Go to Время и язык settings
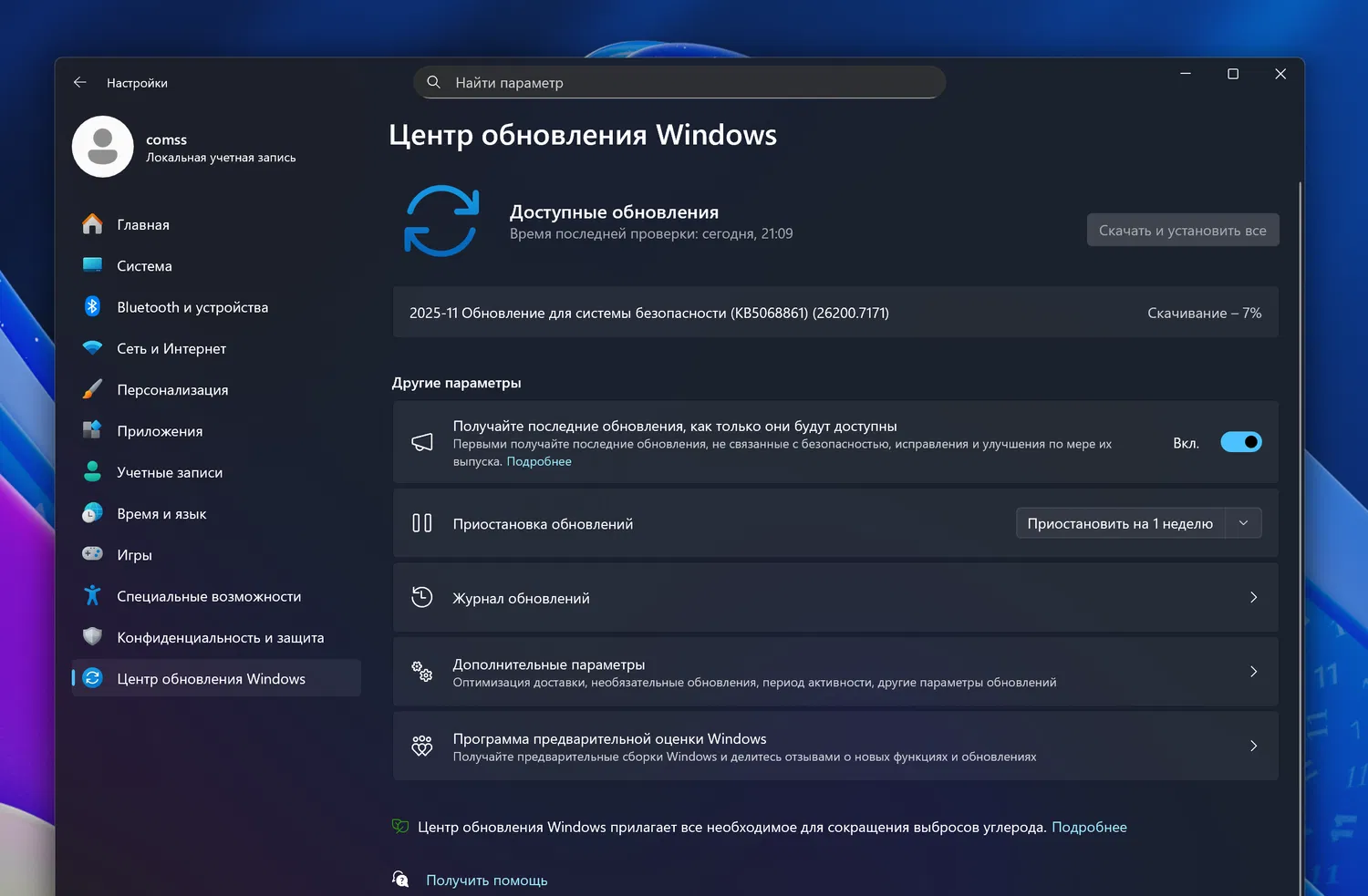Viewport: 1368px width, 896px height. point(216,513)
